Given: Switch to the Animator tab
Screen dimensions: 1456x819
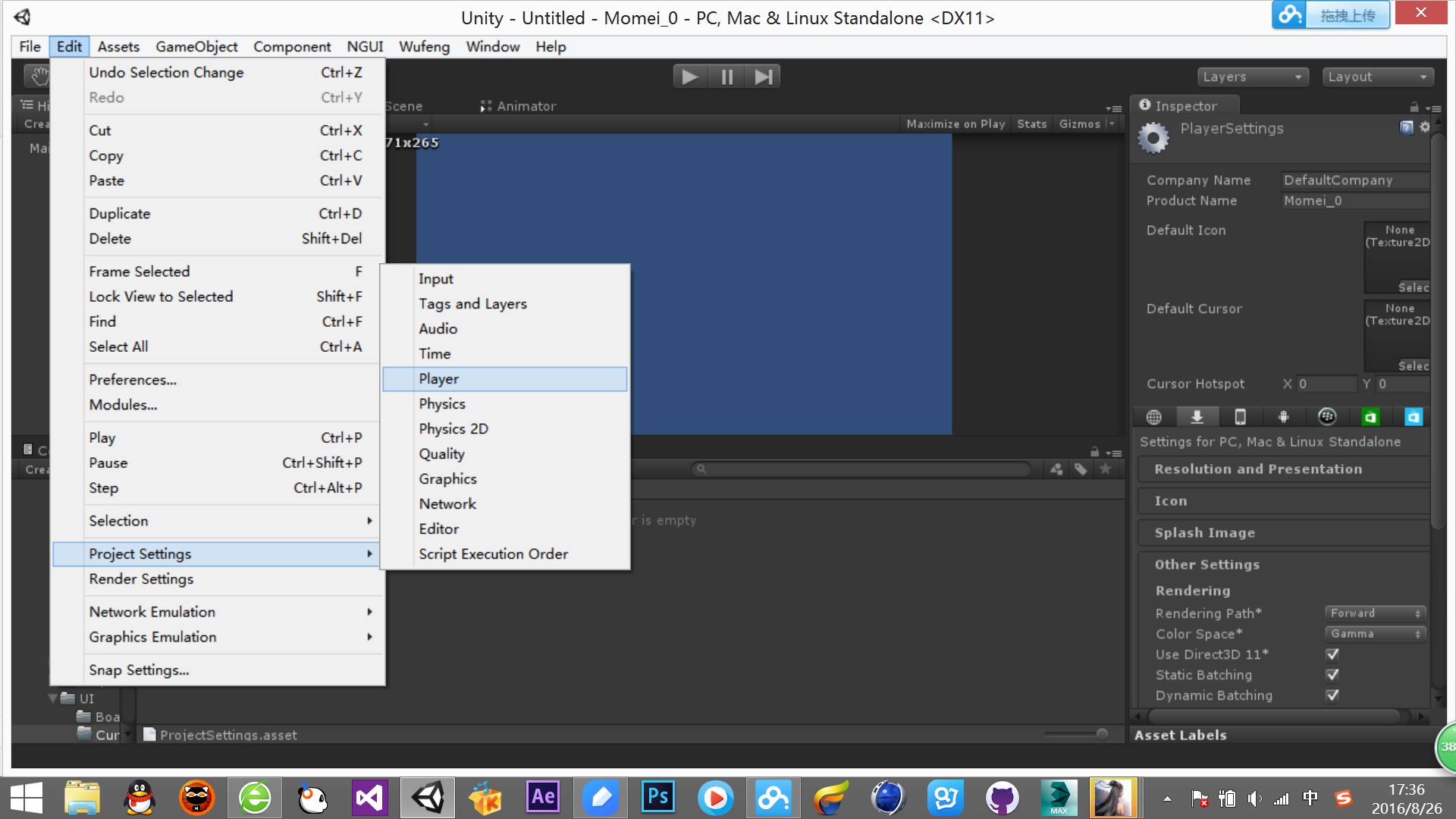Looking at the screenshot, I should (518, 106).
